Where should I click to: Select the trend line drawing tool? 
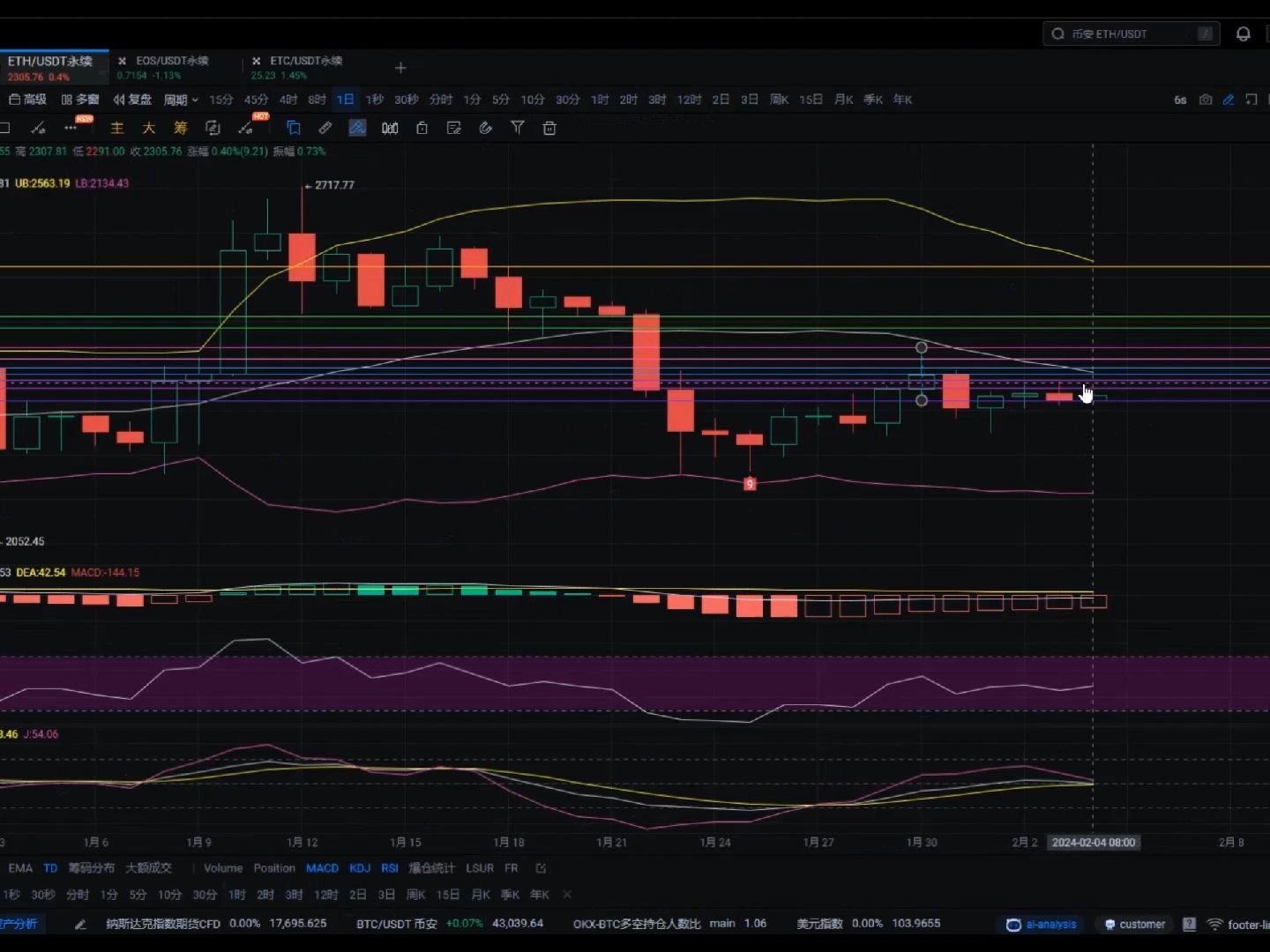pos(38,128)
